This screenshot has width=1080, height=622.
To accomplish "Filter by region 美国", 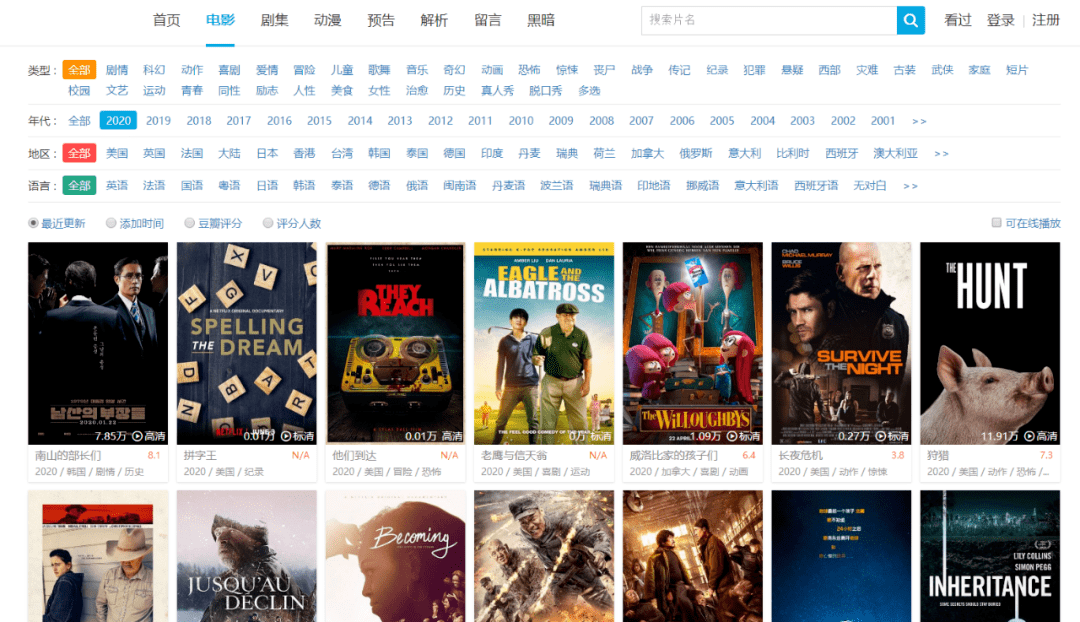I will [117, 154].
